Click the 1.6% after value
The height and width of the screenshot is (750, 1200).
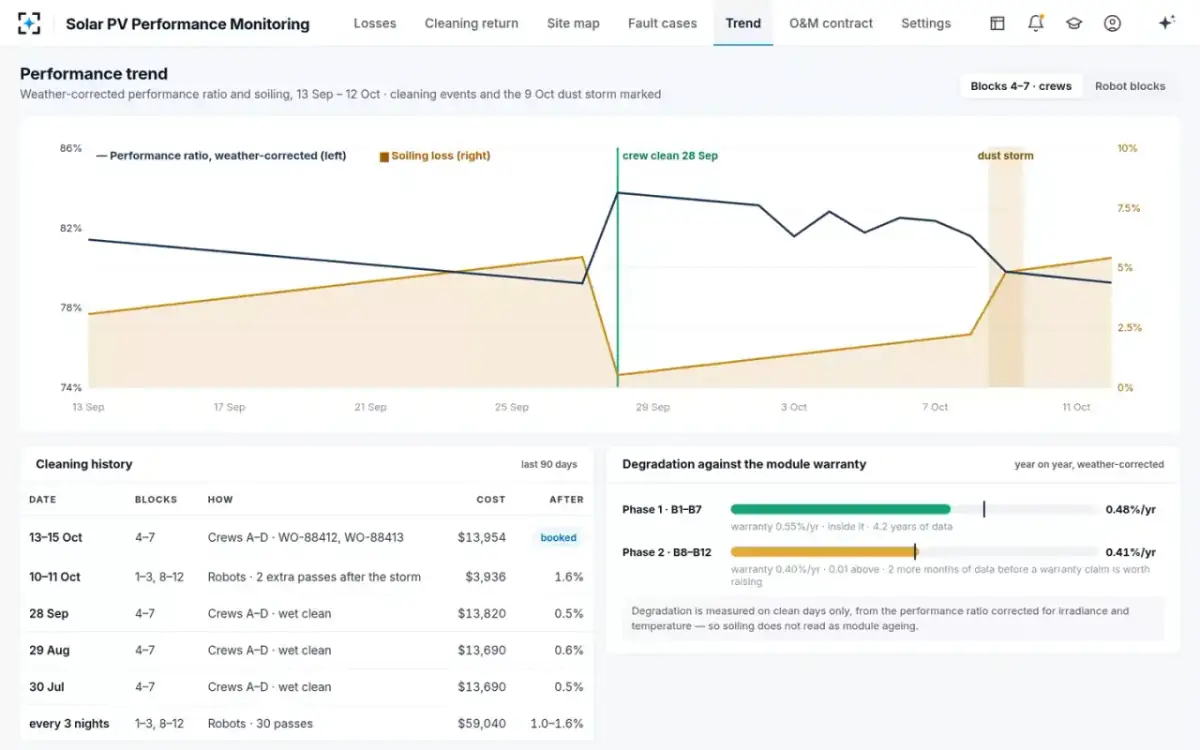point(569,577)
